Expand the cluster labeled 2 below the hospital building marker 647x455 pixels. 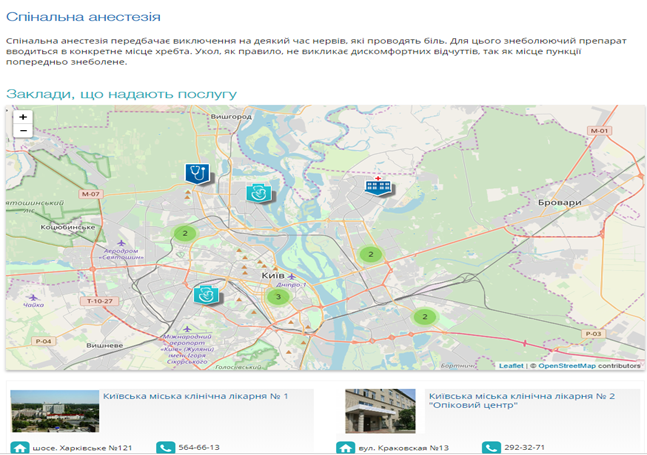(370, 254)
